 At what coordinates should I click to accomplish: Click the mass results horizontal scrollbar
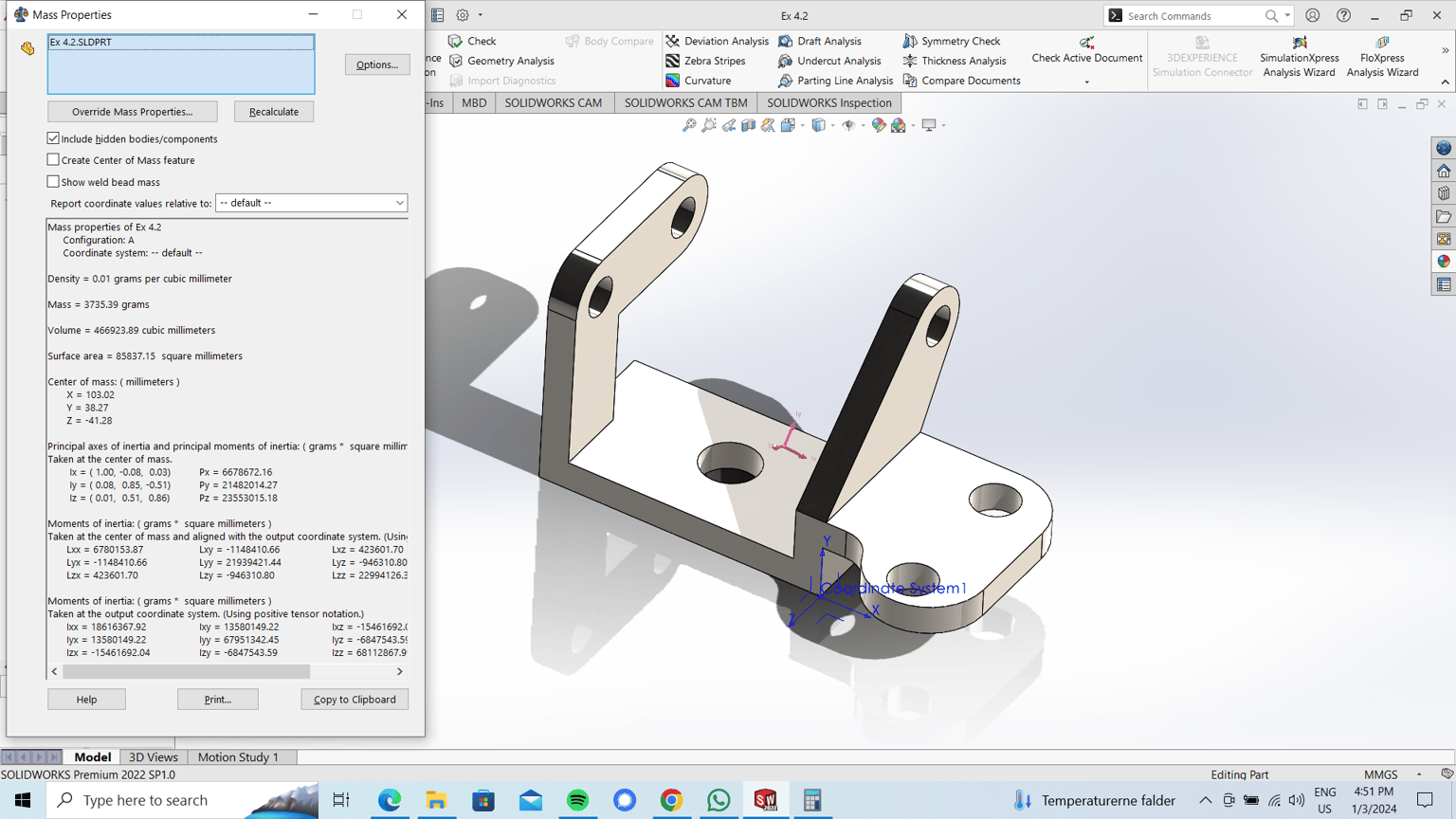click(x=187, y=671)
